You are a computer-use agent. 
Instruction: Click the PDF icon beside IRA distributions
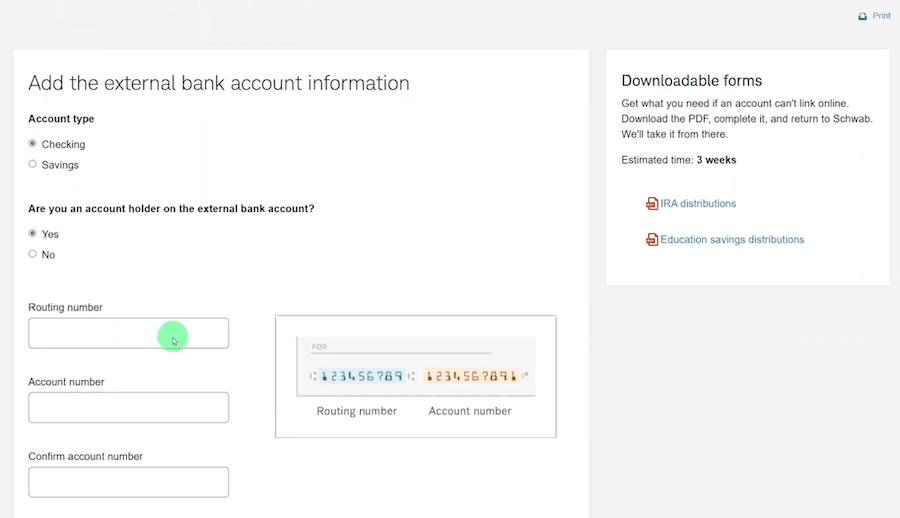click(652, 204)
